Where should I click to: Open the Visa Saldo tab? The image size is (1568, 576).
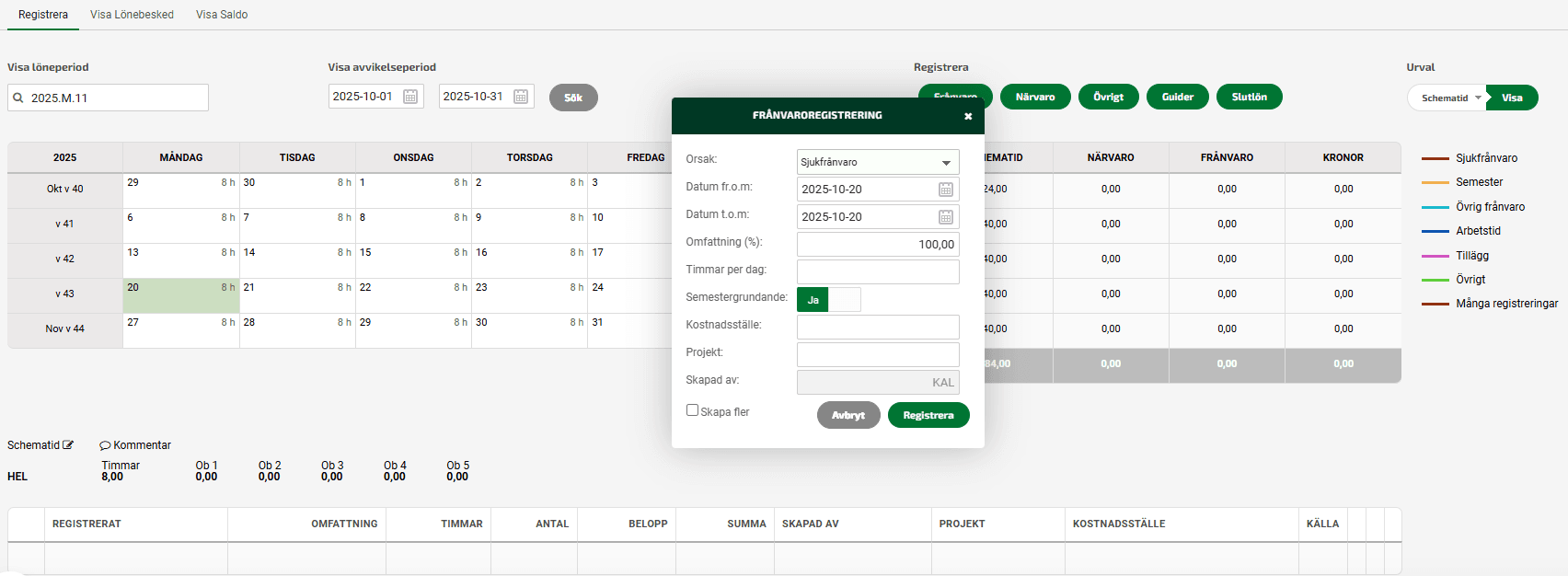(x=222, y=15)
